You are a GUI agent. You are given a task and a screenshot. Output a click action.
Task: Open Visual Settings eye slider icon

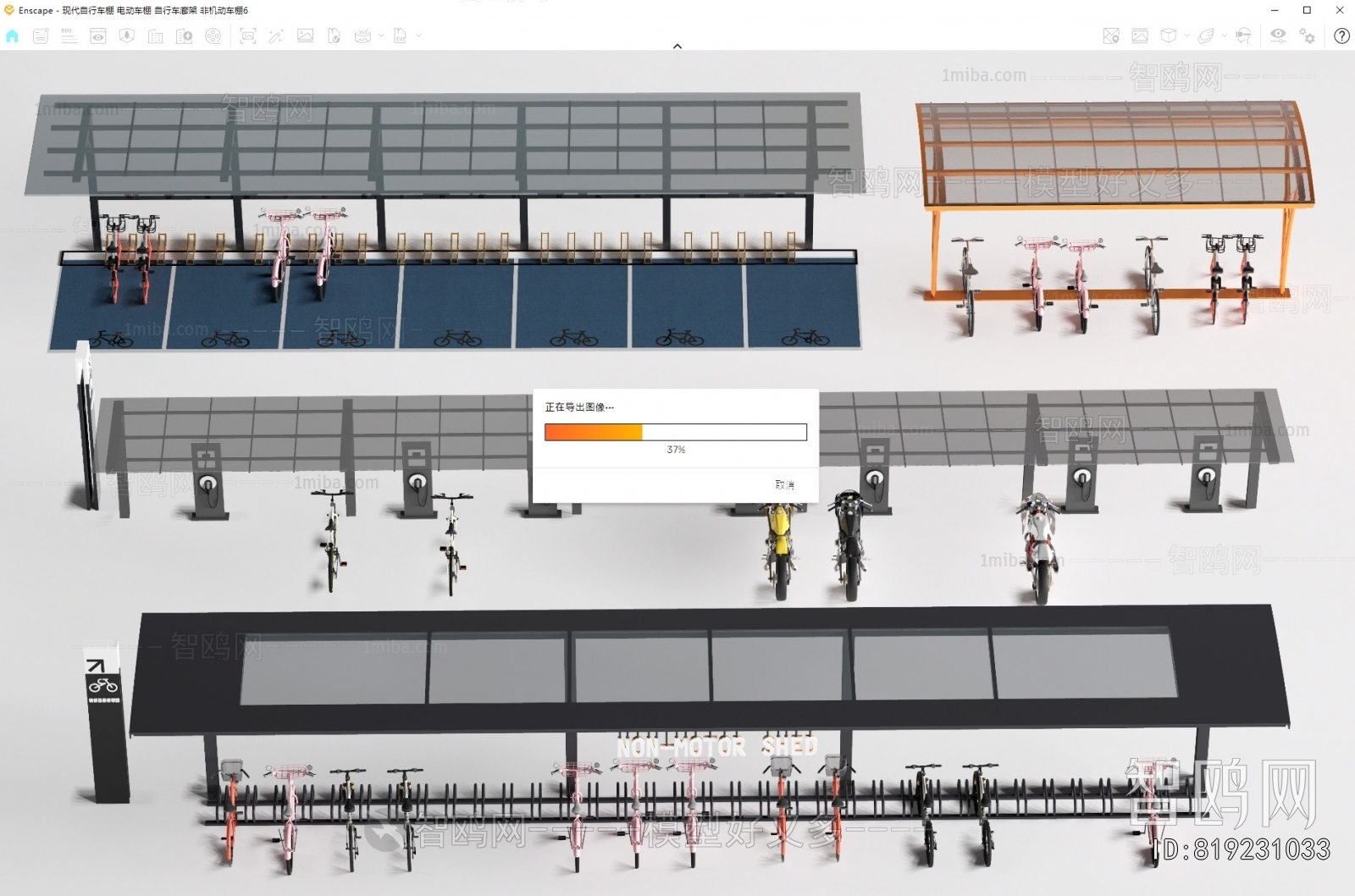[x=1278, y=36]
